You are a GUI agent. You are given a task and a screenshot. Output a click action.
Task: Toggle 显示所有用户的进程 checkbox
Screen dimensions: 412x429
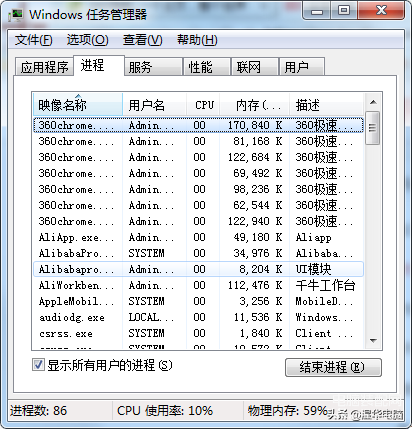[38, 365]
